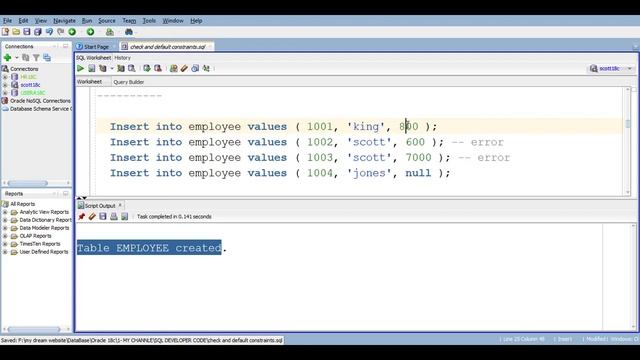Add a new connection with green plus icon
This screenshot has height=360, width=640.
coord(7,58)
